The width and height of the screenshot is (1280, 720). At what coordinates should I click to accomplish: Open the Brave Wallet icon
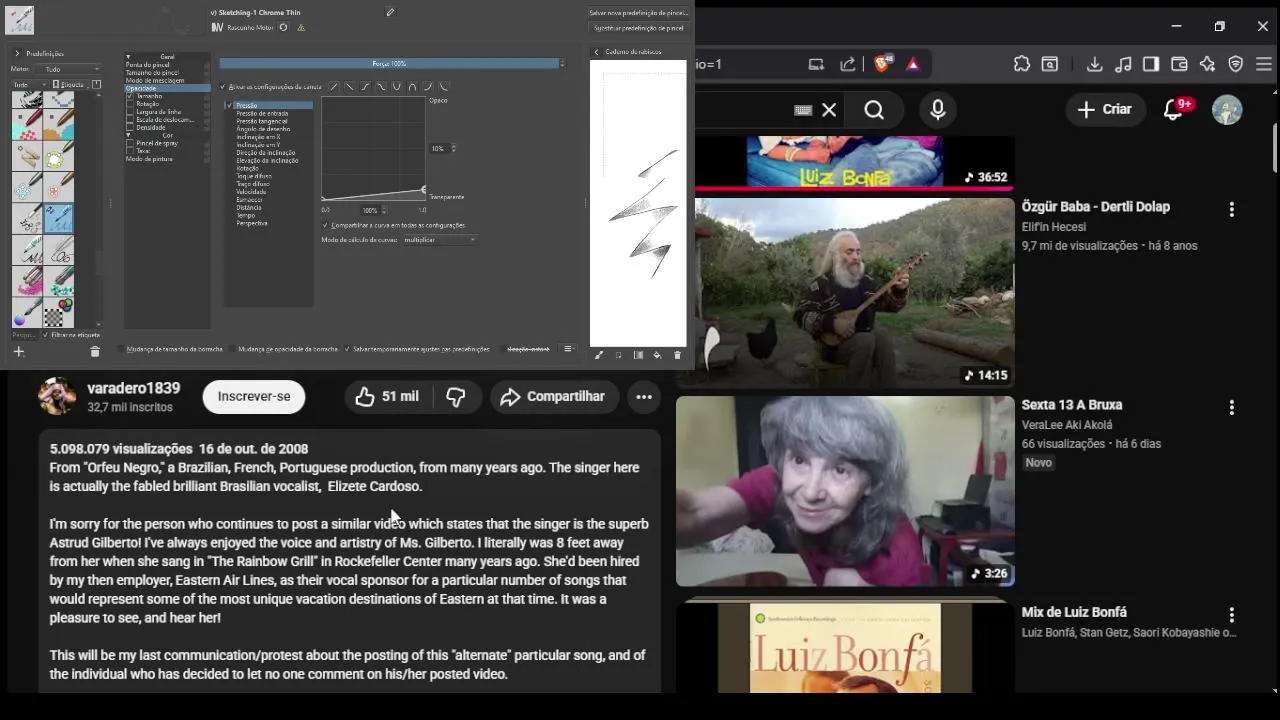[x=1179, y=64]
